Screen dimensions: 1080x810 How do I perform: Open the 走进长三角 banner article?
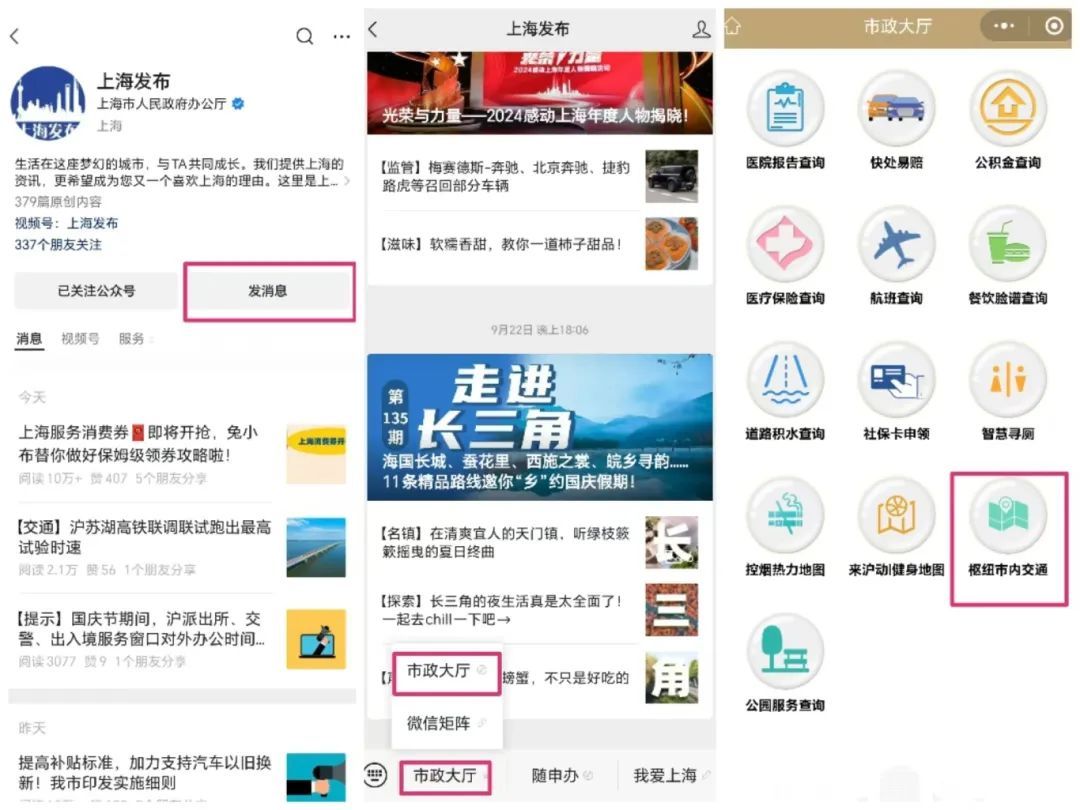(x=540, y=427)
